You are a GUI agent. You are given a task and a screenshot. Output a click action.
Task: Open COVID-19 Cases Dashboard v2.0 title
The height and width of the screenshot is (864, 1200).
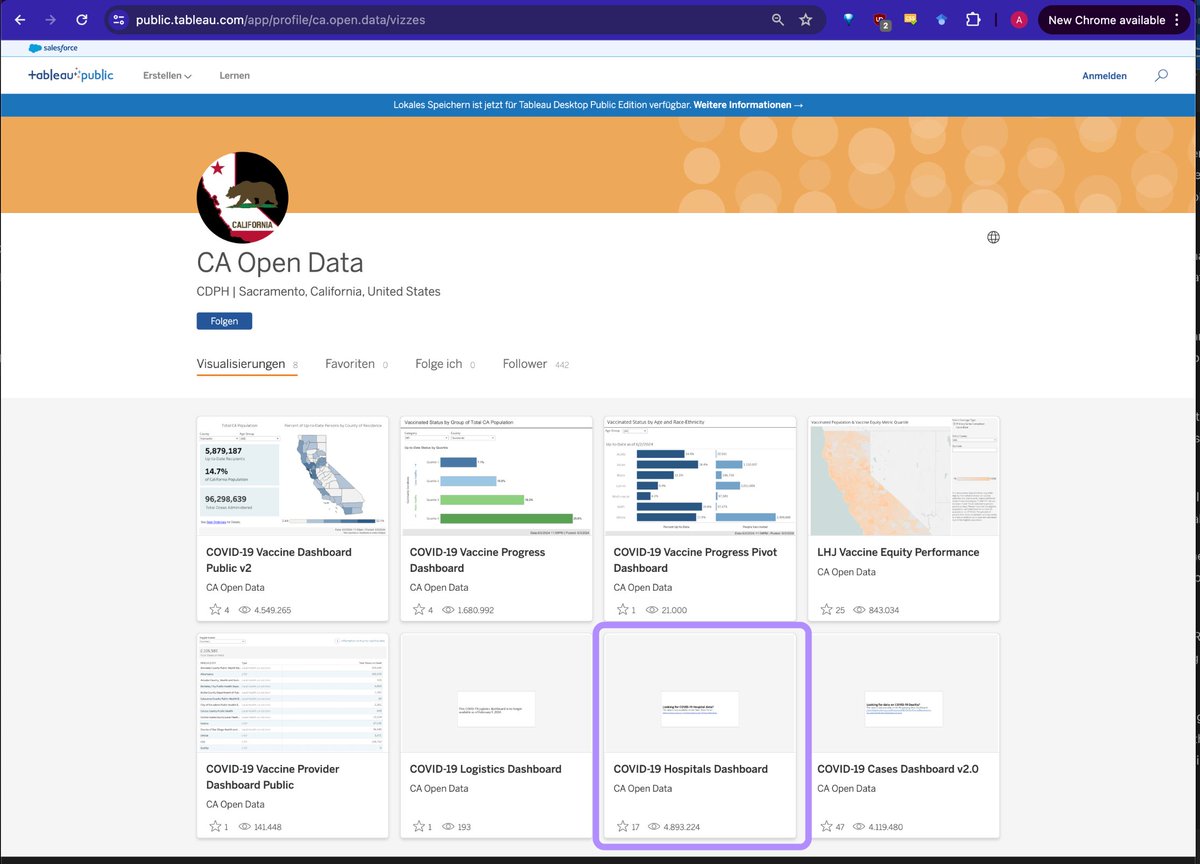click(898, 769)
